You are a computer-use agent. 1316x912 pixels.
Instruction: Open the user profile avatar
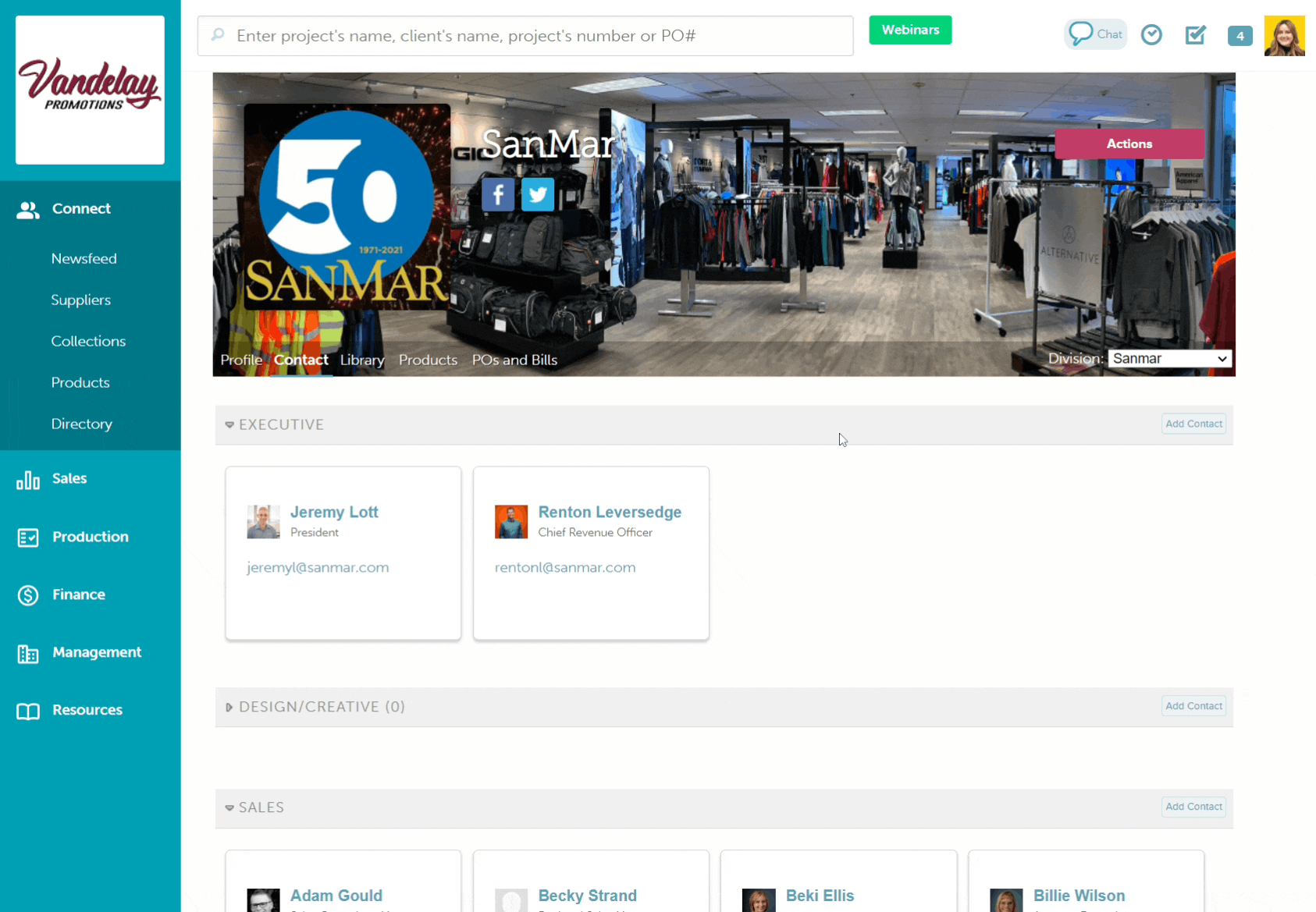point(1284,36)
